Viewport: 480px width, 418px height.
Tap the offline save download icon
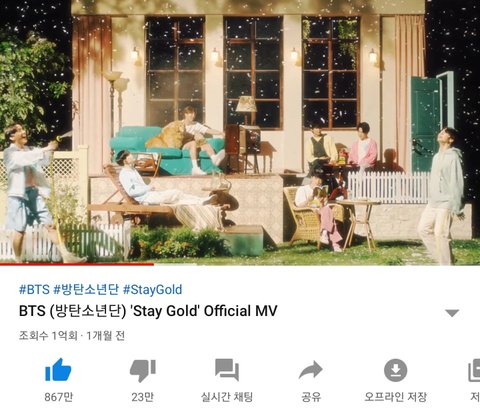pyautogui.click(x=395, y=370)
